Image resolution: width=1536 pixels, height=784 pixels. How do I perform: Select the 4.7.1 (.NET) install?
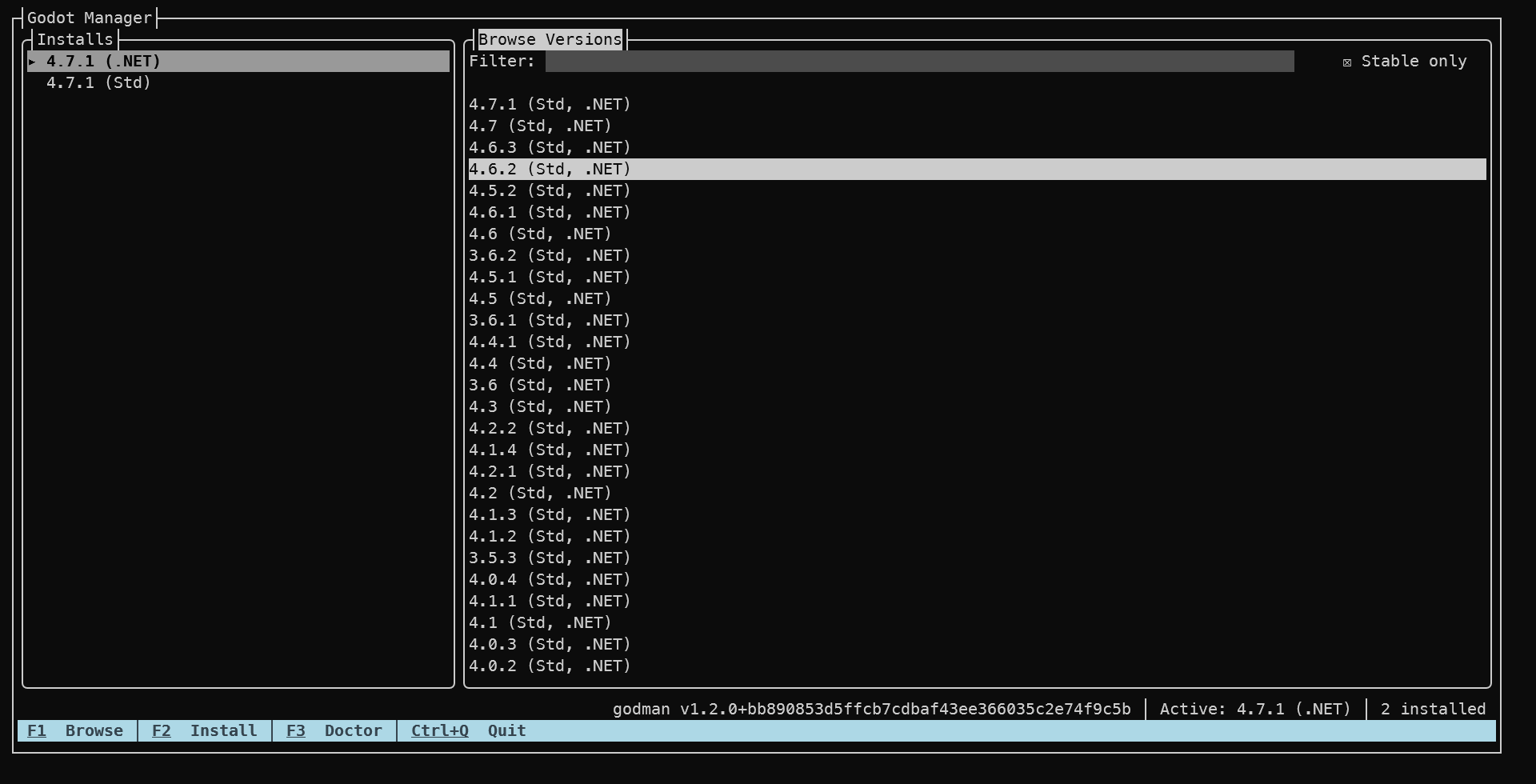coord(238,62)
